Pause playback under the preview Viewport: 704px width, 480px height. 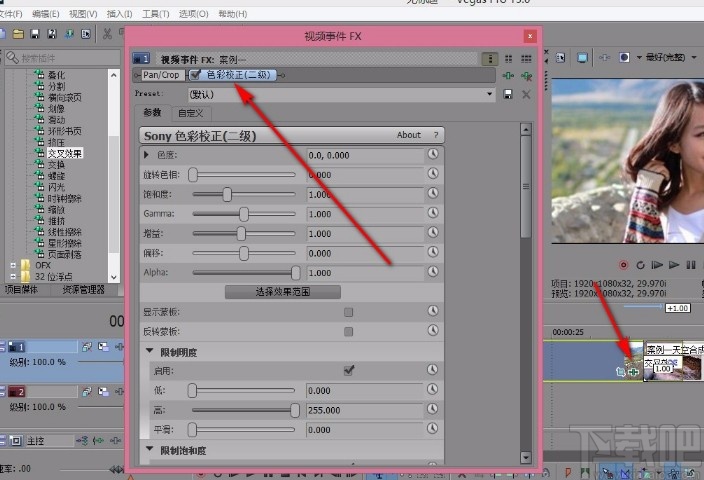click(691, 265)
